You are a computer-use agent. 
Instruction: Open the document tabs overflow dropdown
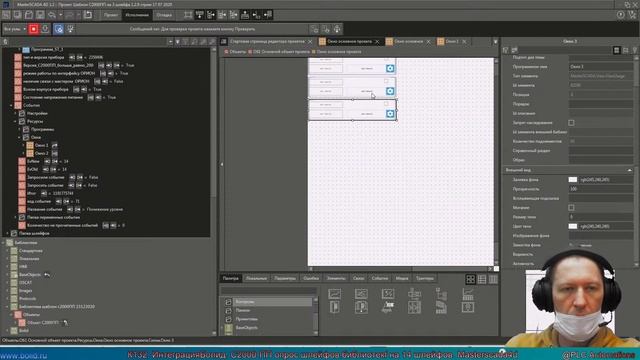click(495, 42)
